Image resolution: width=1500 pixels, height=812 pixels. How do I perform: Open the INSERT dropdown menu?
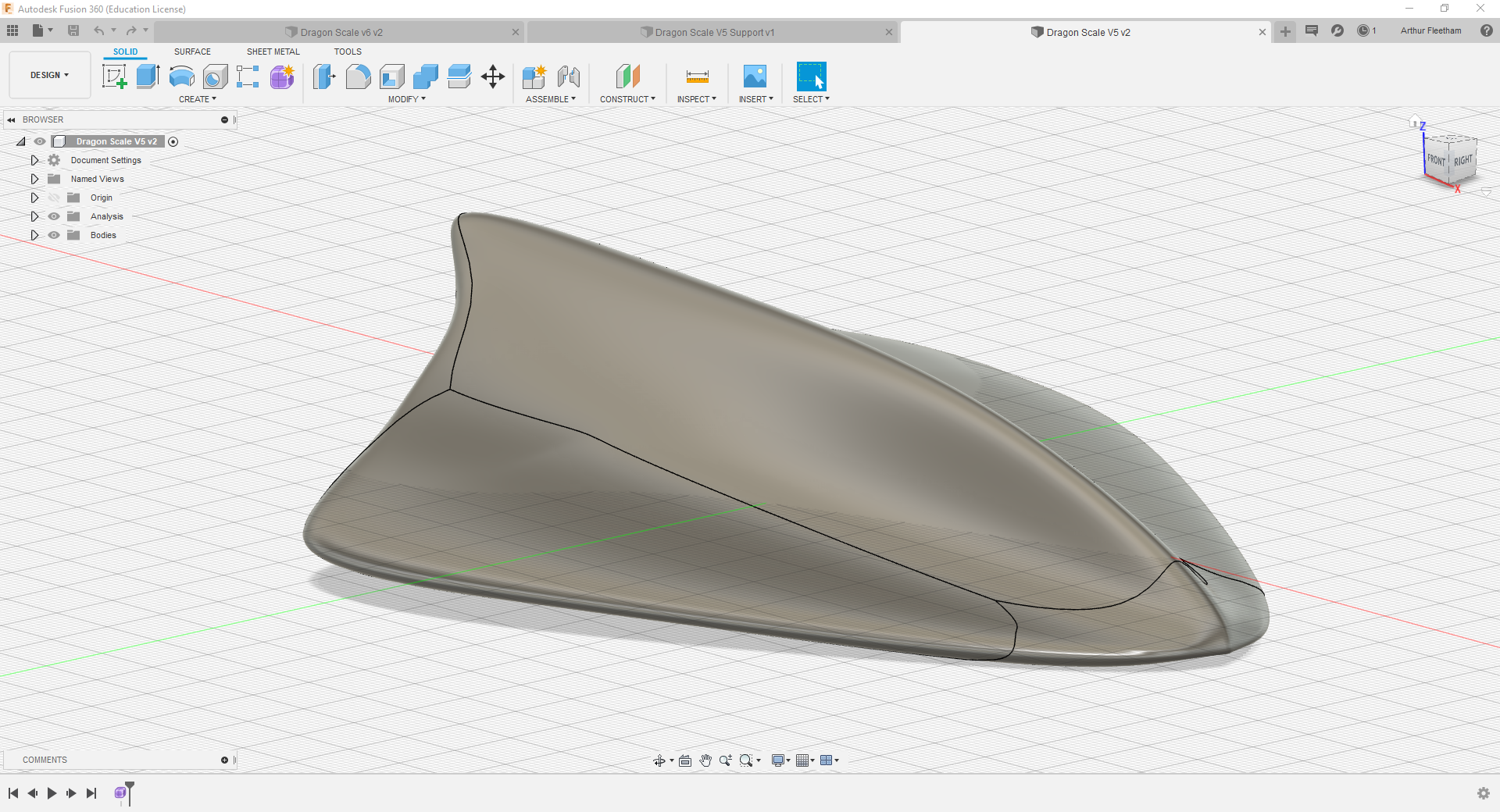point(756,99)
